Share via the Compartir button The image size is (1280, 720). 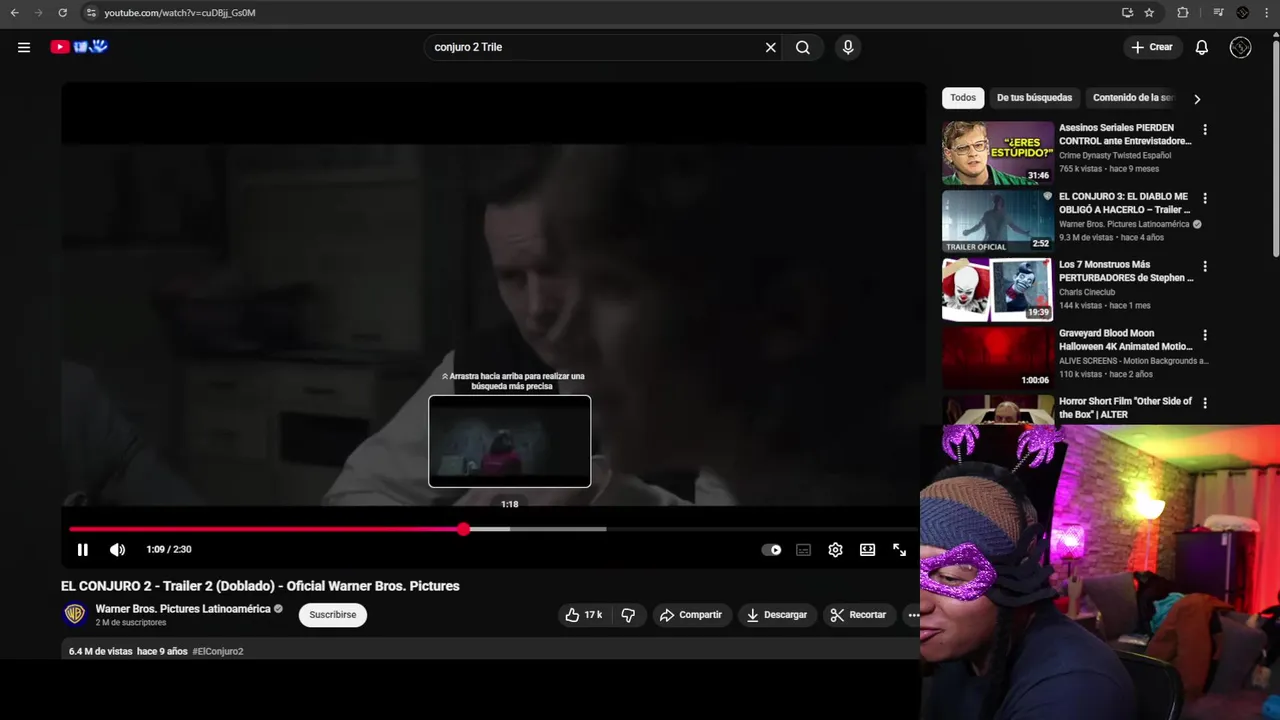[x=691, y=615]
